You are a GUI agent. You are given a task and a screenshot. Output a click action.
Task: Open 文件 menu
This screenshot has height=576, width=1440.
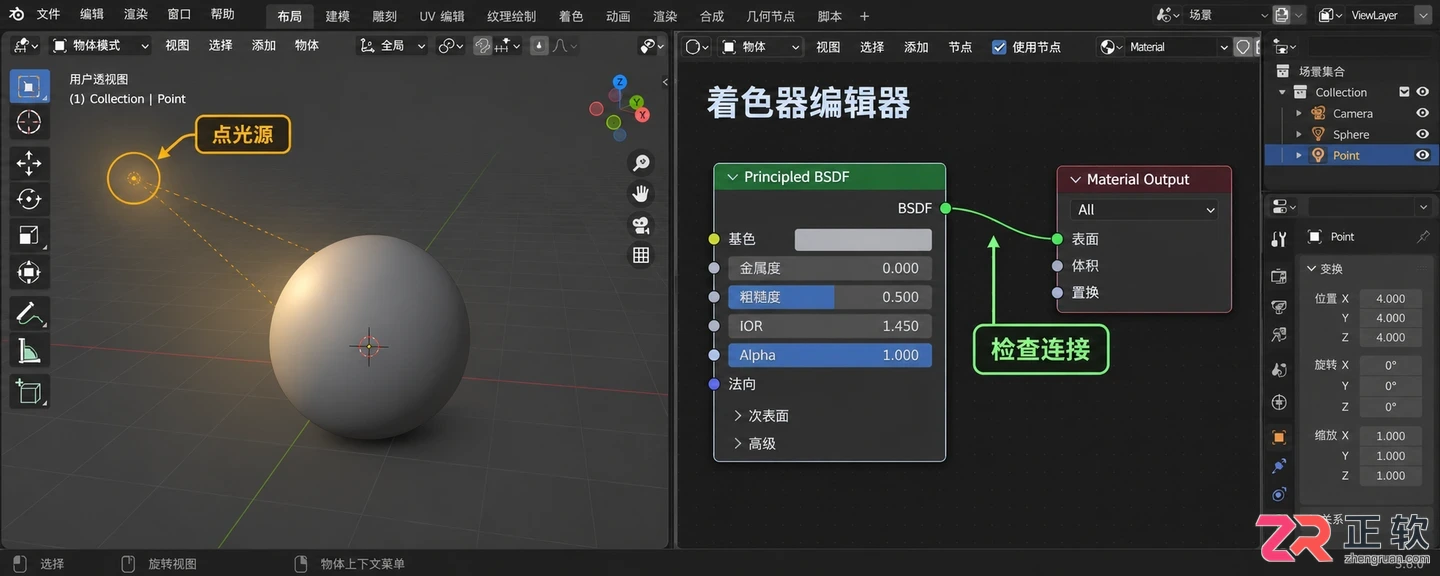48,15
